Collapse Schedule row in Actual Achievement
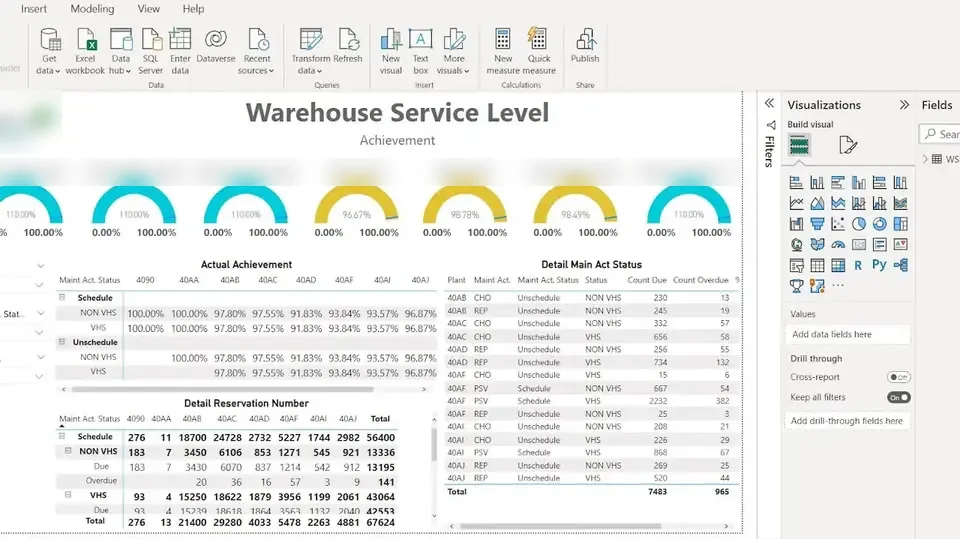 click(x=62, y=297)
